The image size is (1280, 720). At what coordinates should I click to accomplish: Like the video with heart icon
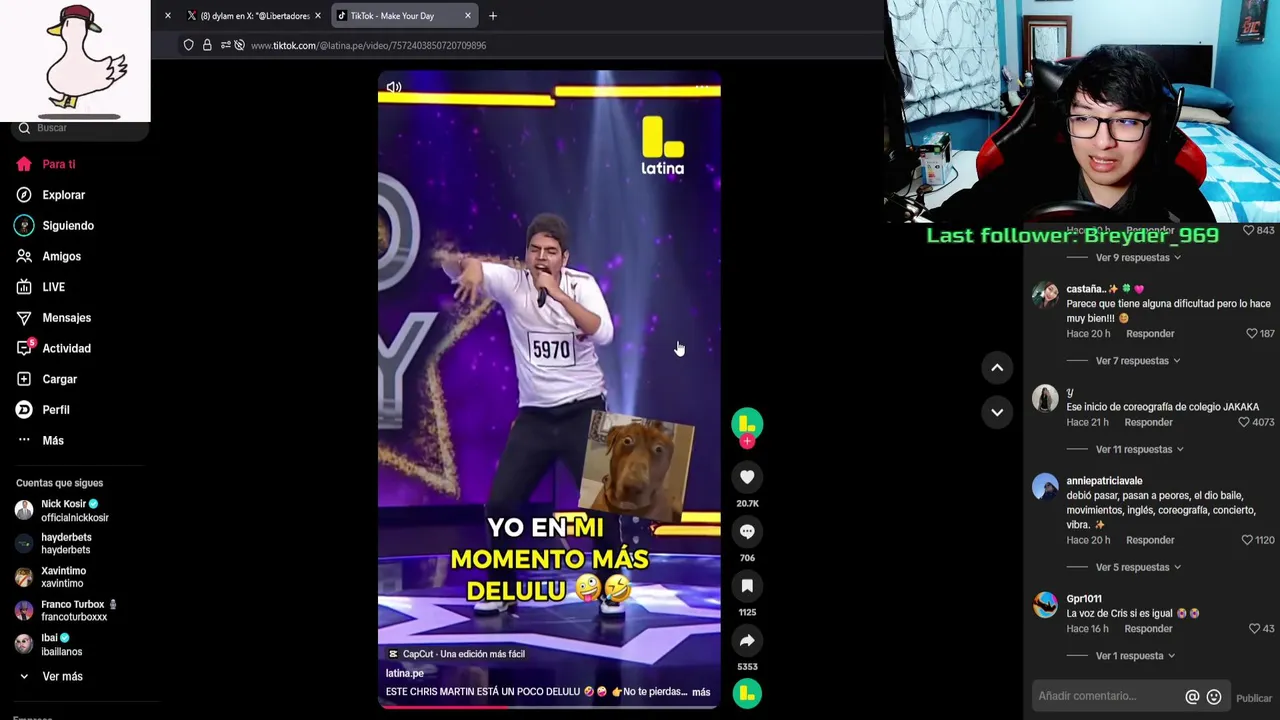click(747, 477)
